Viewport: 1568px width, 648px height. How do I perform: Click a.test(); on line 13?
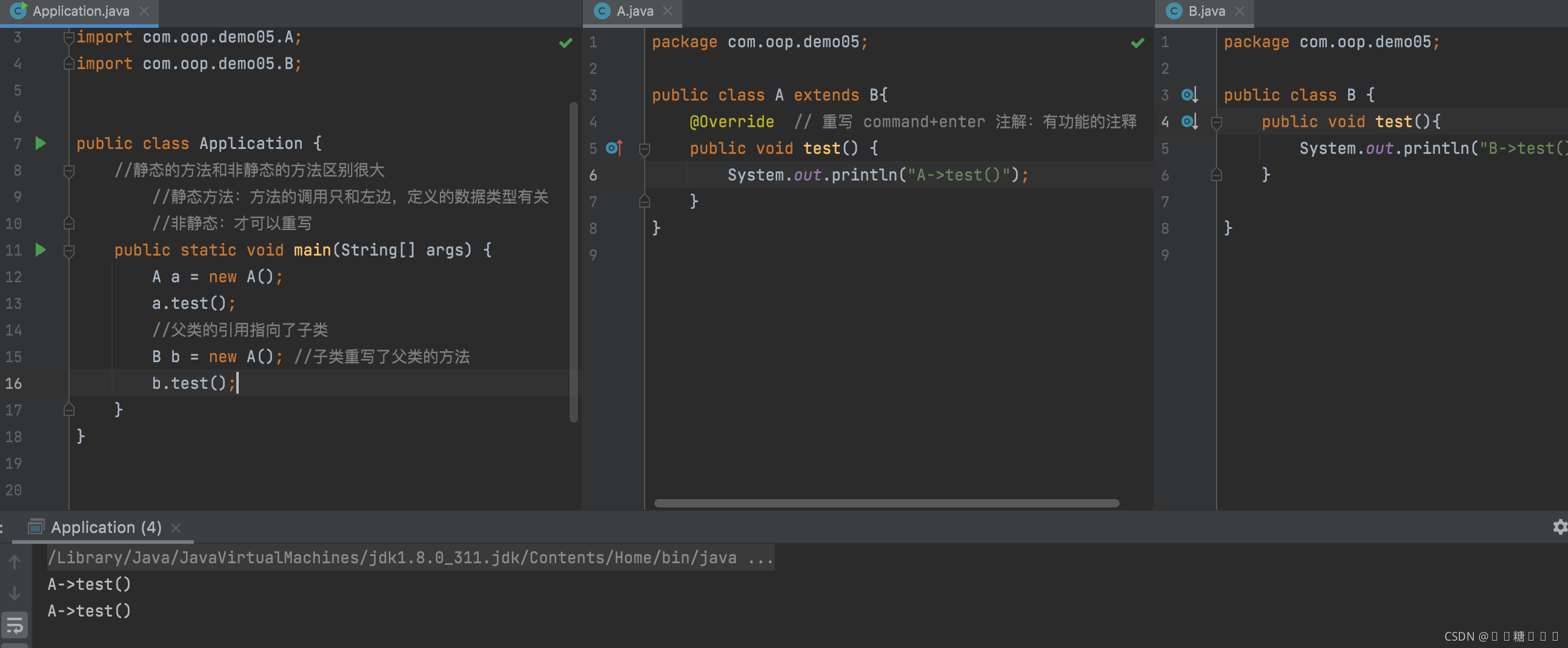[193, 303]
